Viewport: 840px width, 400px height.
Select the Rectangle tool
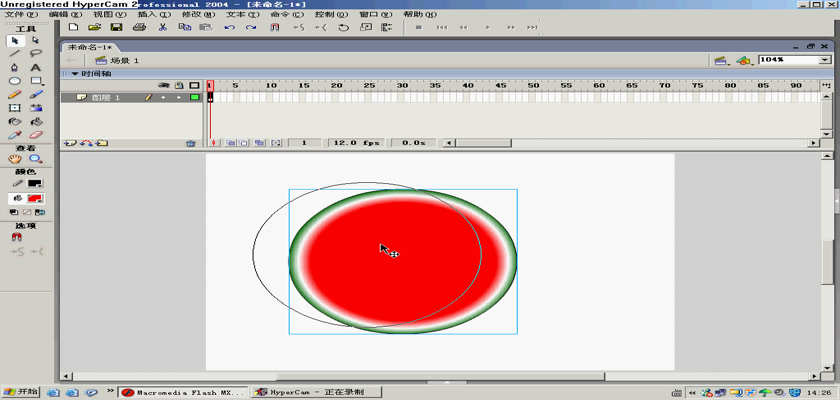point(35,81)
